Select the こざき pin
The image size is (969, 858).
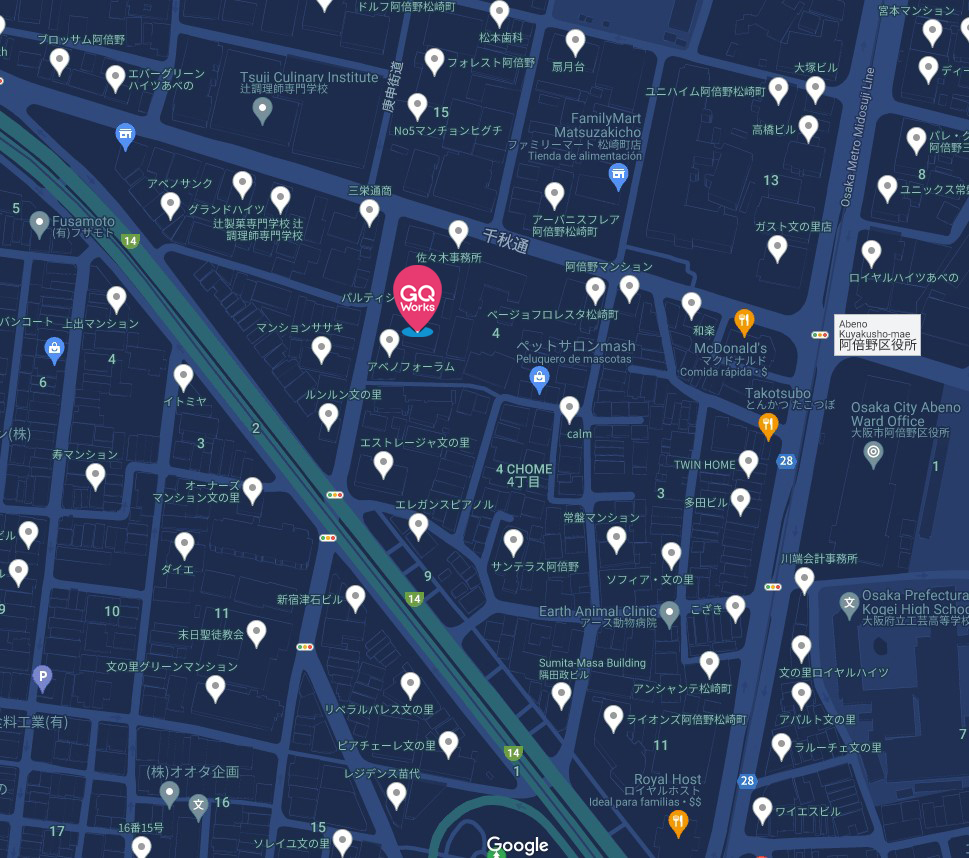tap(735, 609)
